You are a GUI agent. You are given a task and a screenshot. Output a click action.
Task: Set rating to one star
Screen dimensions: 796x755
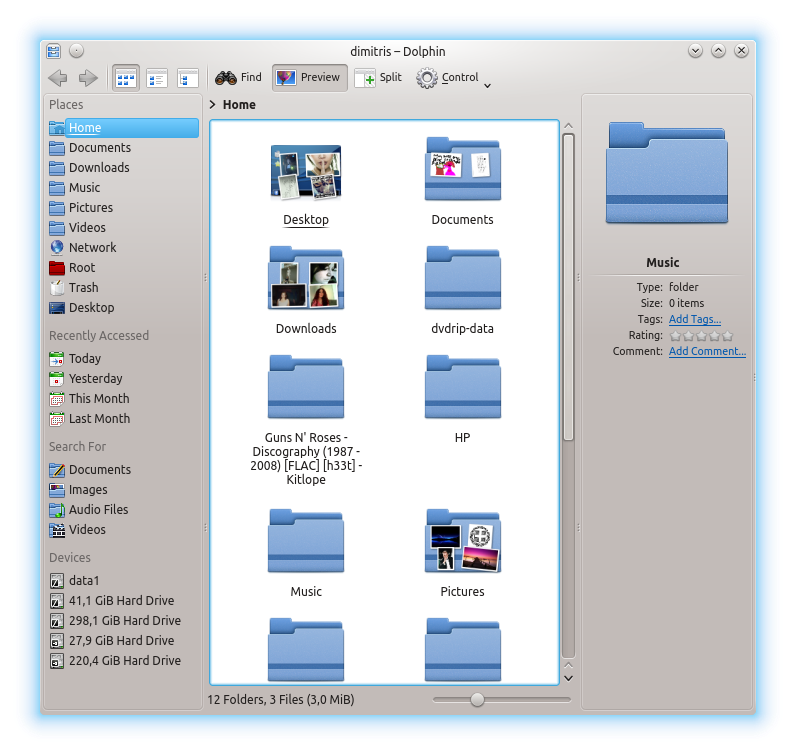point(675,336)
